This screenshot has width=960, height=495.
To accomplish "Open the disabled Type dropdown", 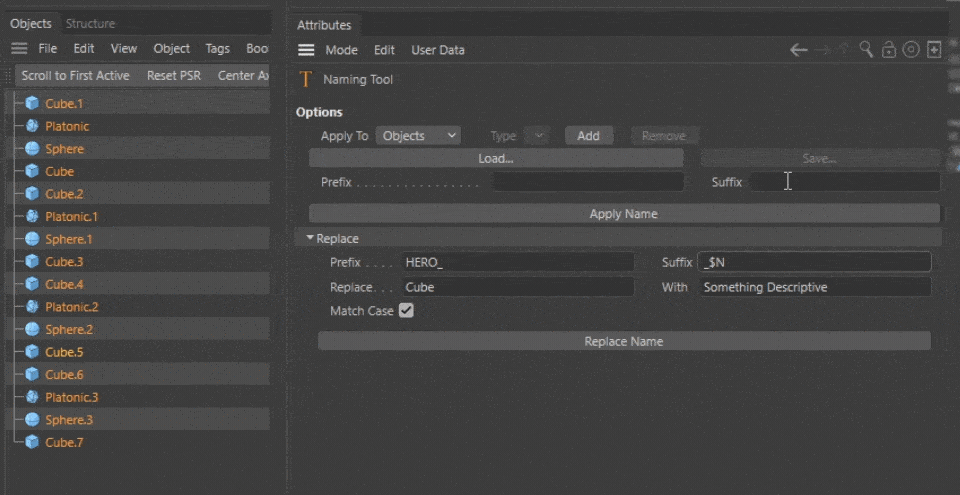I will click(538, 136).
